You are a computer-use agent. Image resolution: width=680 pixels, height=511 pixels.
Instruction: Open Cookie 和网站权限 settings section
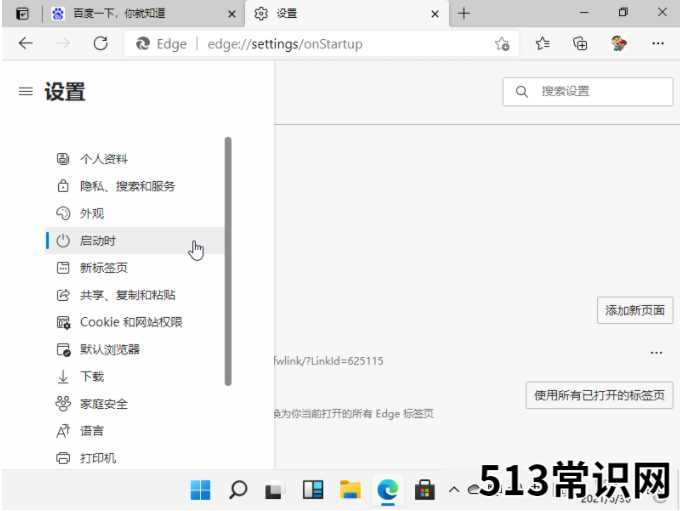(134, 322)
